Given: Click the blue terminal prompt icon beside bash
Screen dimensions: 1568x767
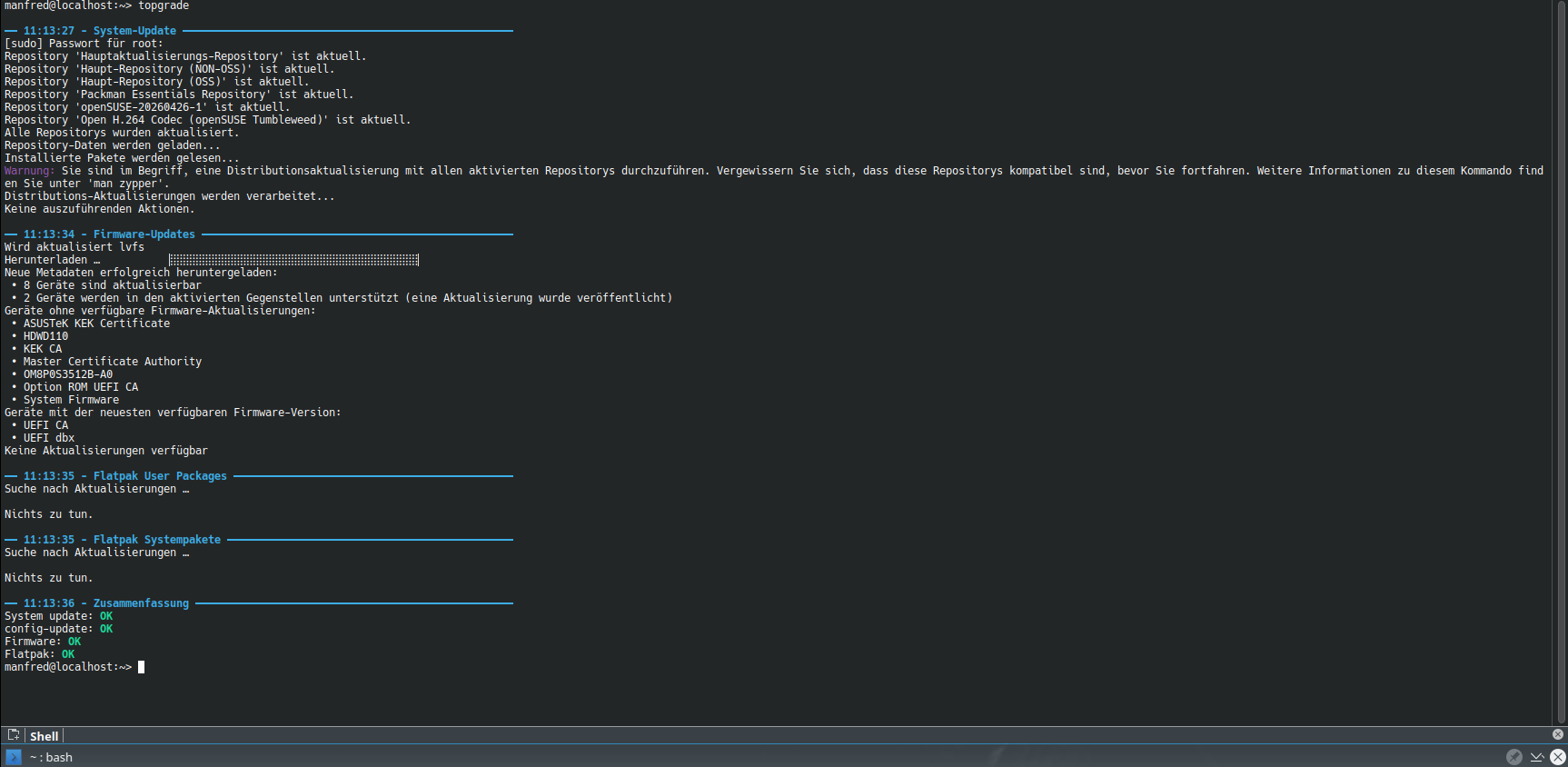Looking at the screenshot, I should (14, 757).
